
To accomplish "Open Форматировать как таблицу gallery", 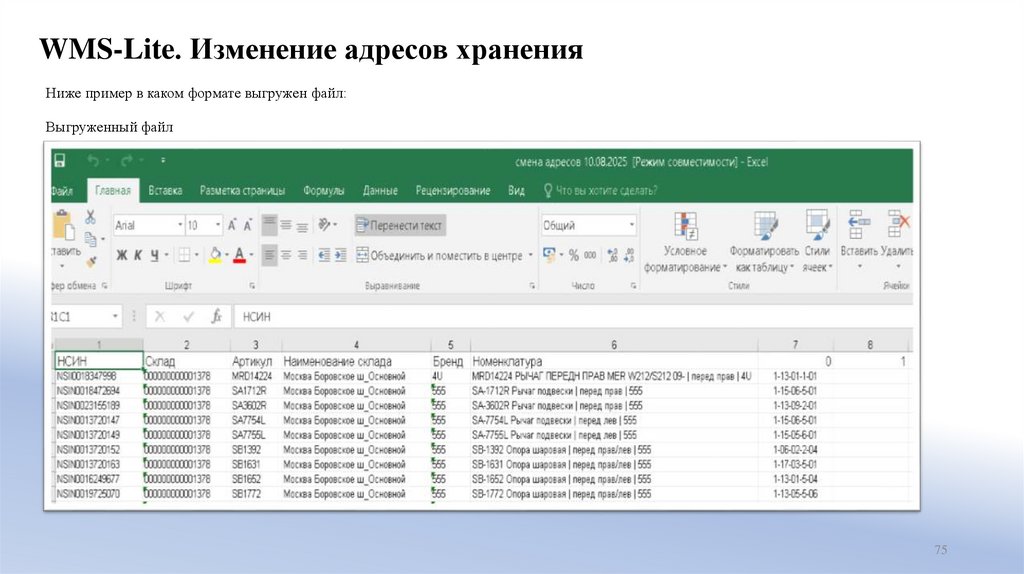I will pos(763,242).
